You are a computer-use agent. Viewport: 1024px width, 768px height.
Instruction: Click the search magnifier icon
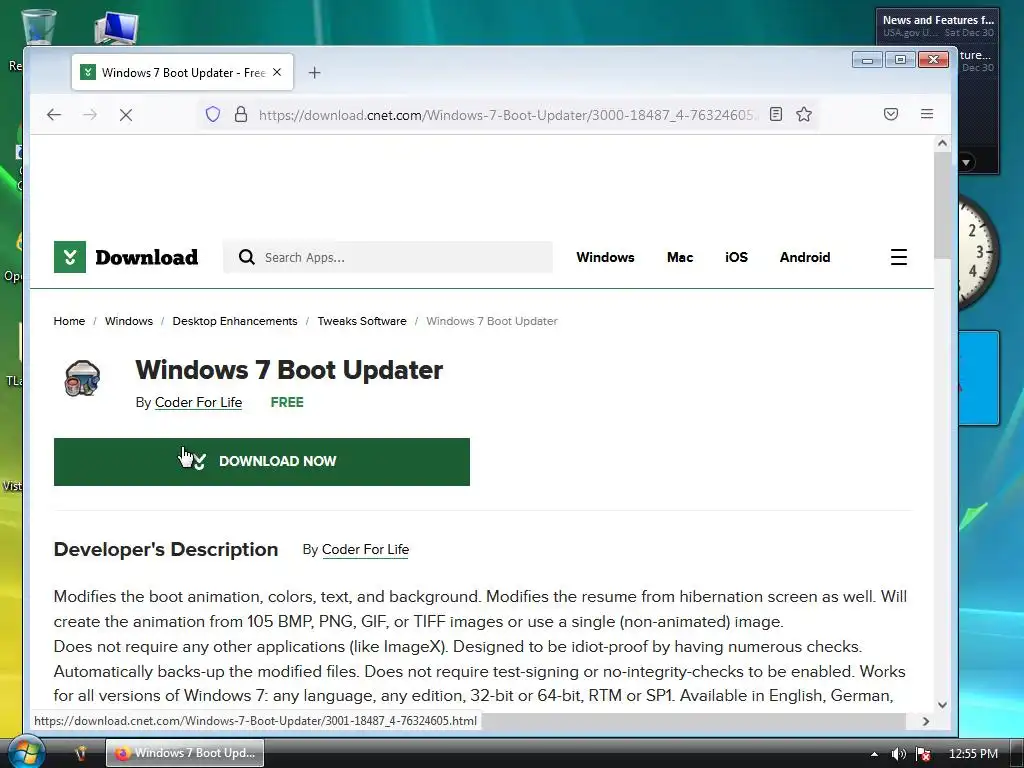click(246, 257)
